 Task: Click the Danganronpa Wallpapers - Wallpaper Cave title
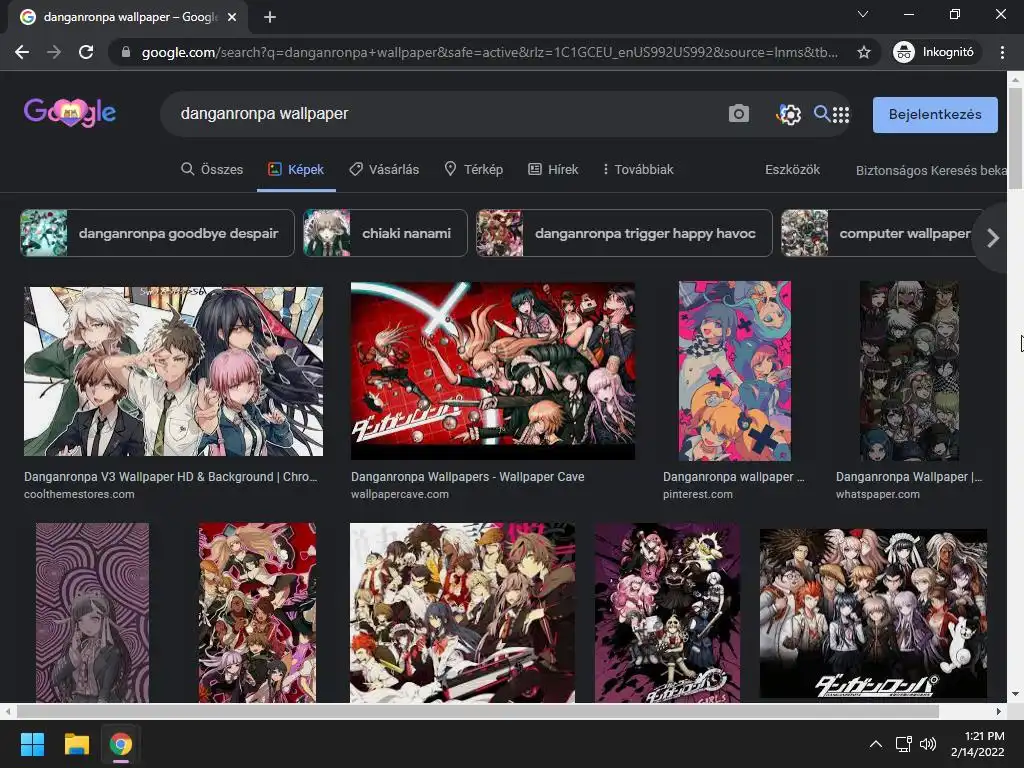468,477
